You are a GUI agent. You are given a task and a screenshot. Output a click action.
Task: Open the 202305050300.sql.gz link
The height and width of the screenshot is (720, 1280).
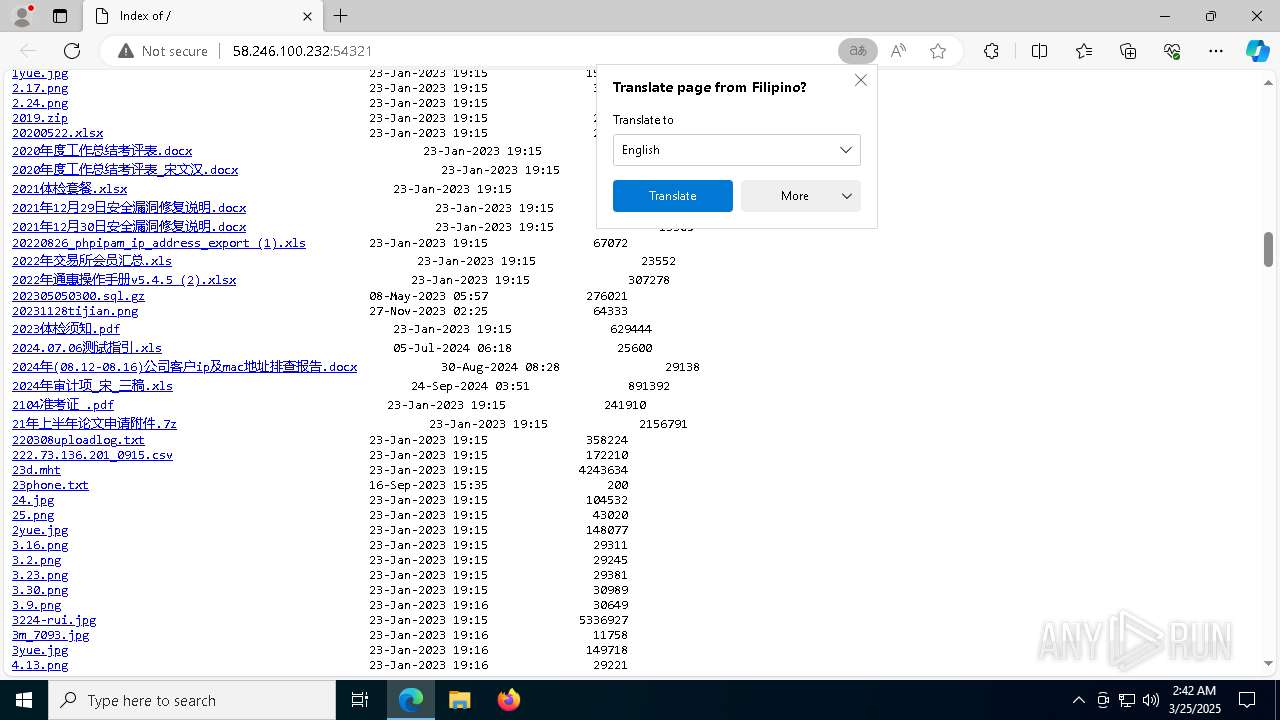pyautogui.click(x=78, y=296)
